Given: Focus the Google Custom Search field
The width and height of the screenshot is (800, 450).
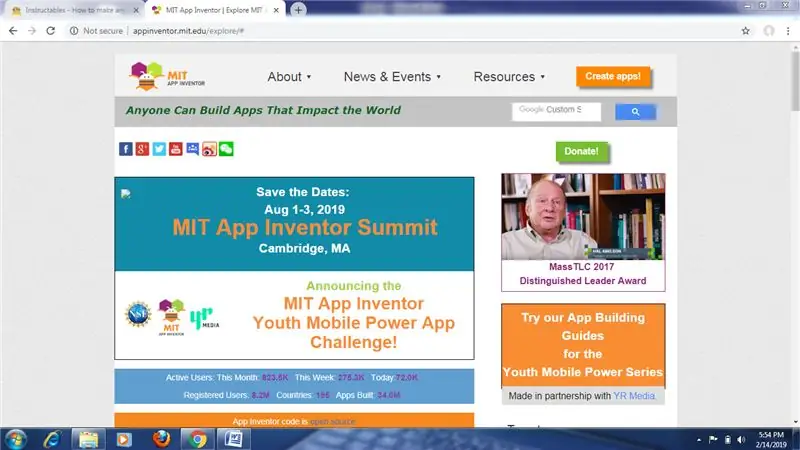Looking at the screenshot, I should coord(556,111).
